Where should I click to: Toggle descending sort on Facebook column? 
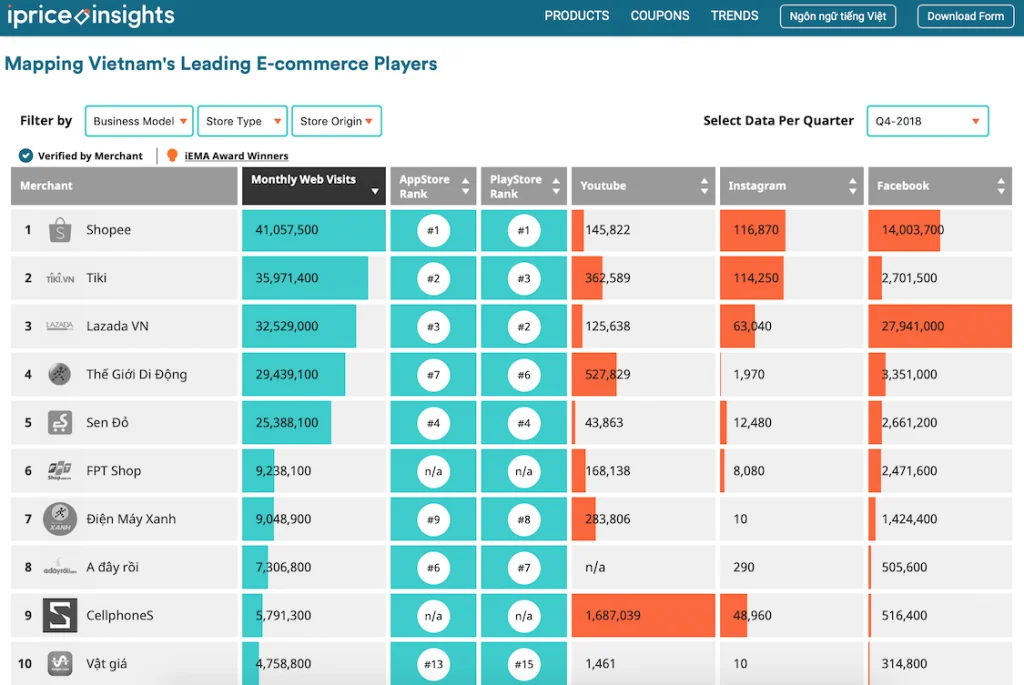click(x=1000, y=190)
